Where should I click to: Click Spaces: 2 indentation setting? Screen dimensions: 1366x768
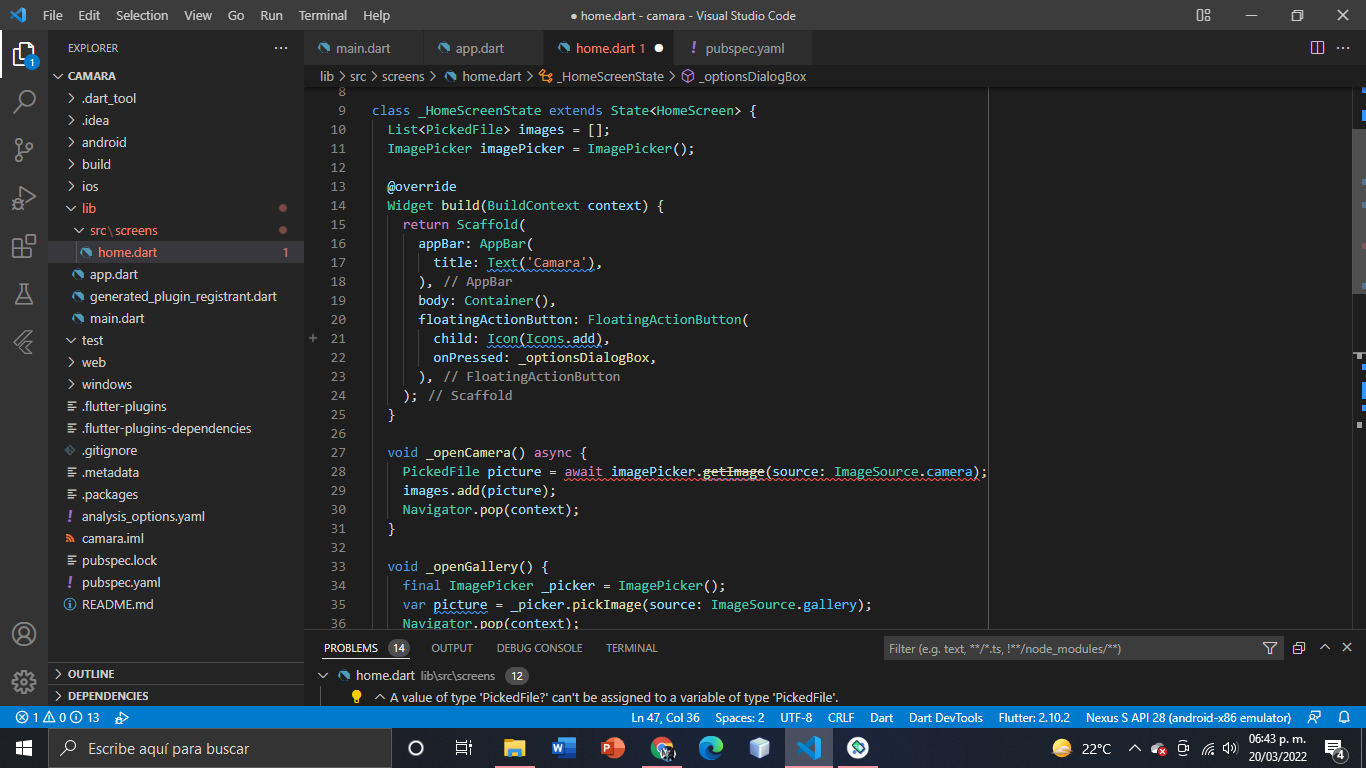(x=740, y=717)
